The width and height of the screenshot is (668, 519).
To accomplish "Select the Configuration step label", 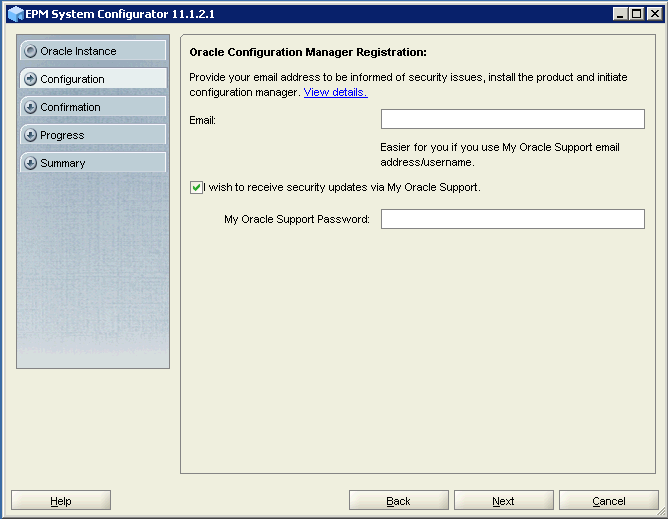I will tap(72, 79).
